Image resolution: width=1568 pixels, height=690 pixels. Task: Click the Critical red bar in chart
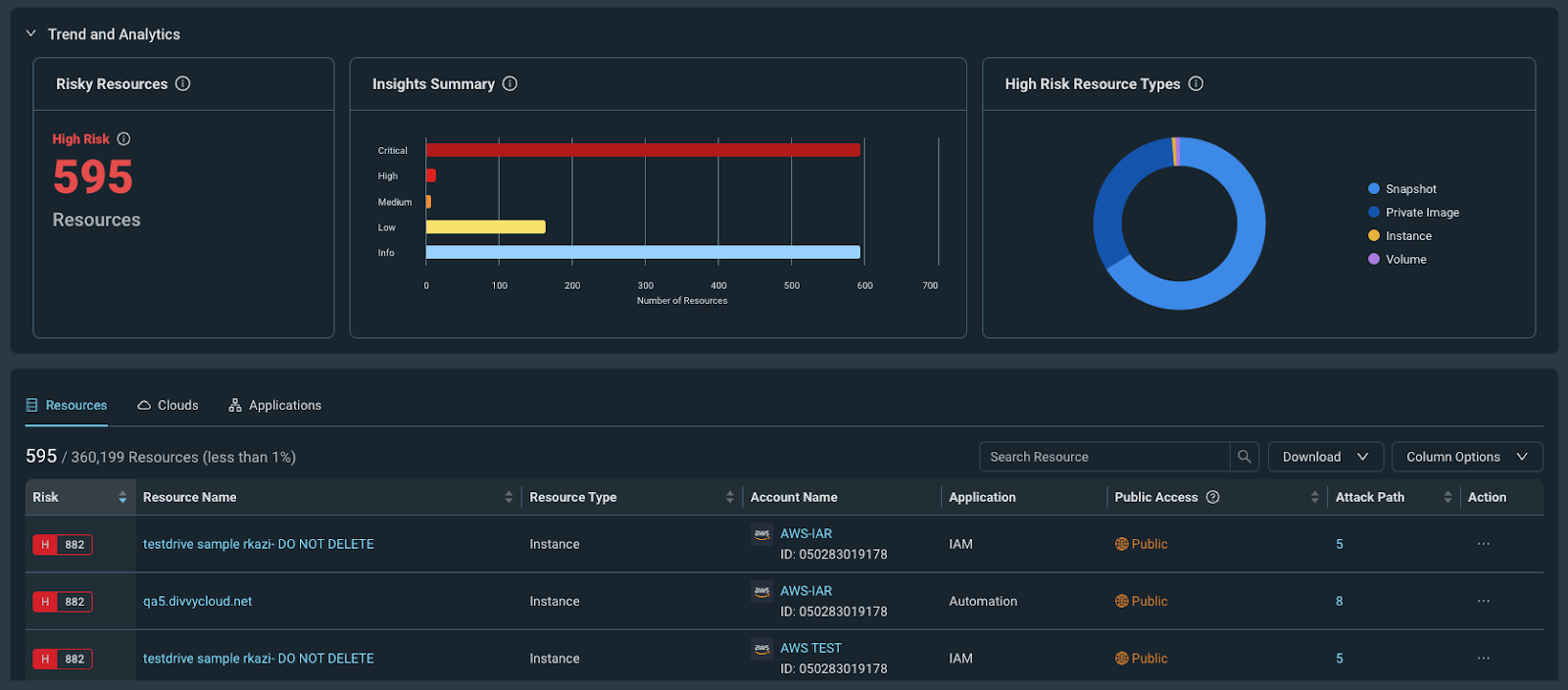pyautogui.click(x=643, y=150)
